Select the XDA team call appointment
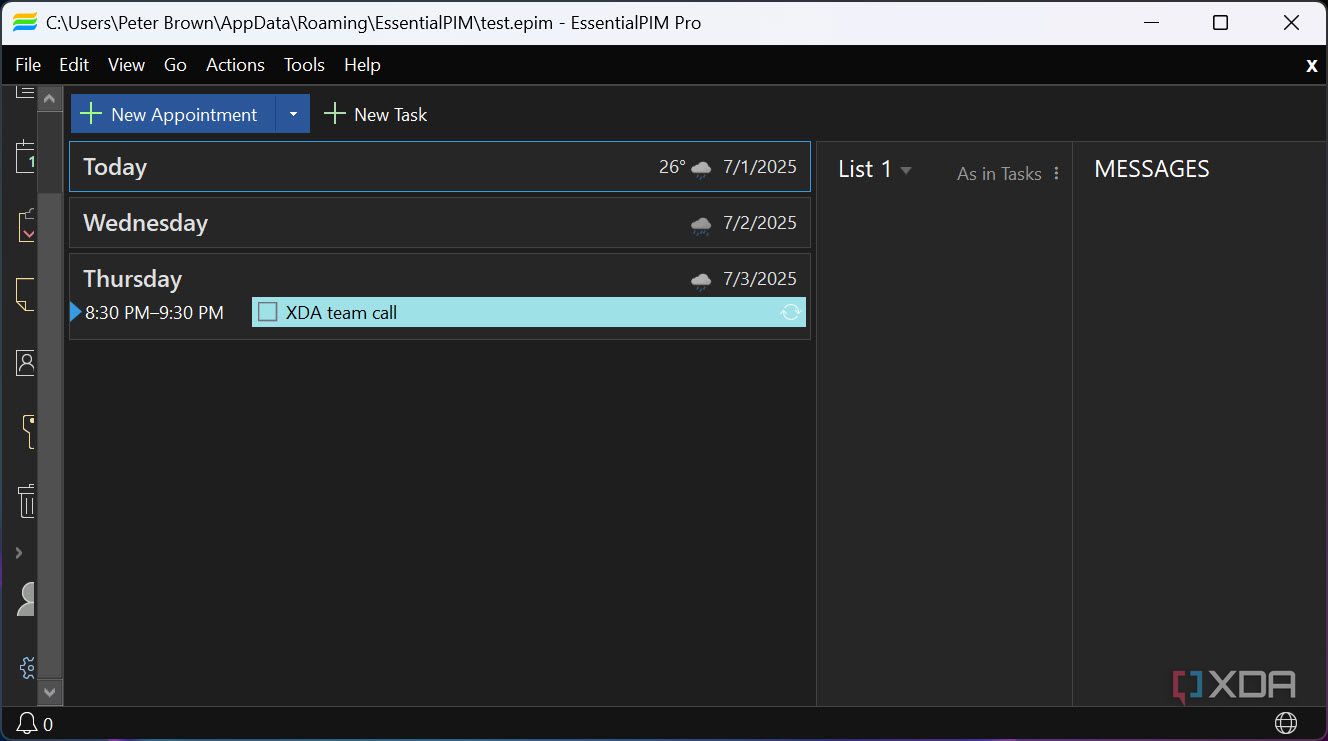The image size is (1328, 741). click(529, 312)
